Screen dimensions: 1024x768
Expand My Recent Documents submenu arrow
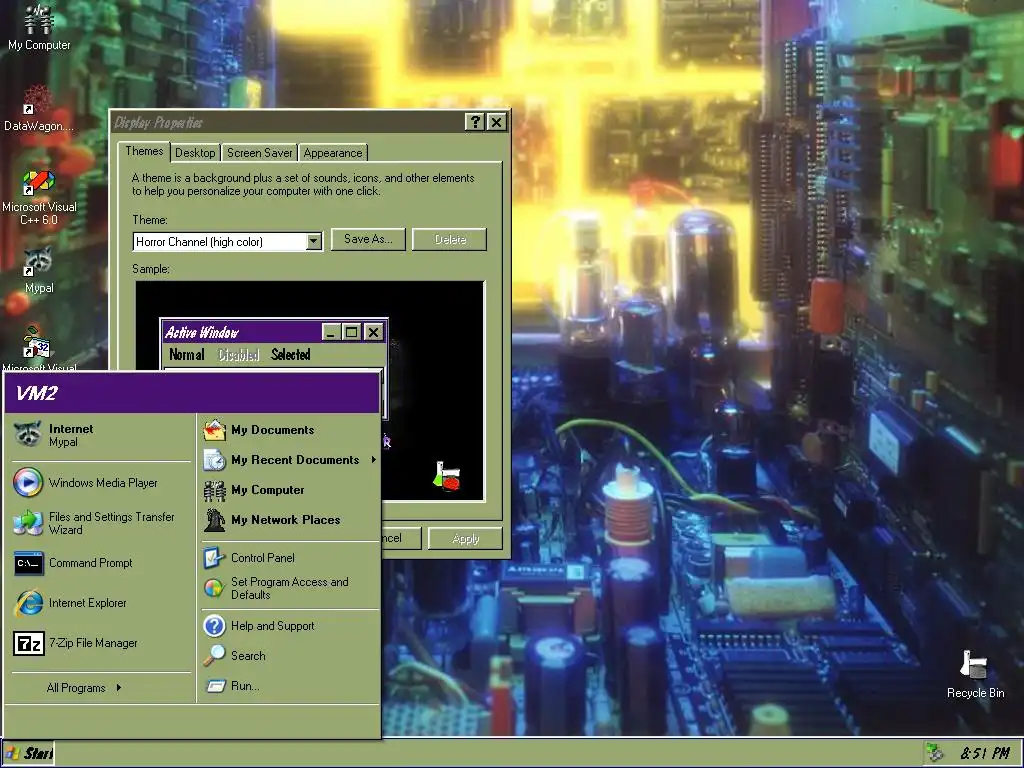point(374,460)
